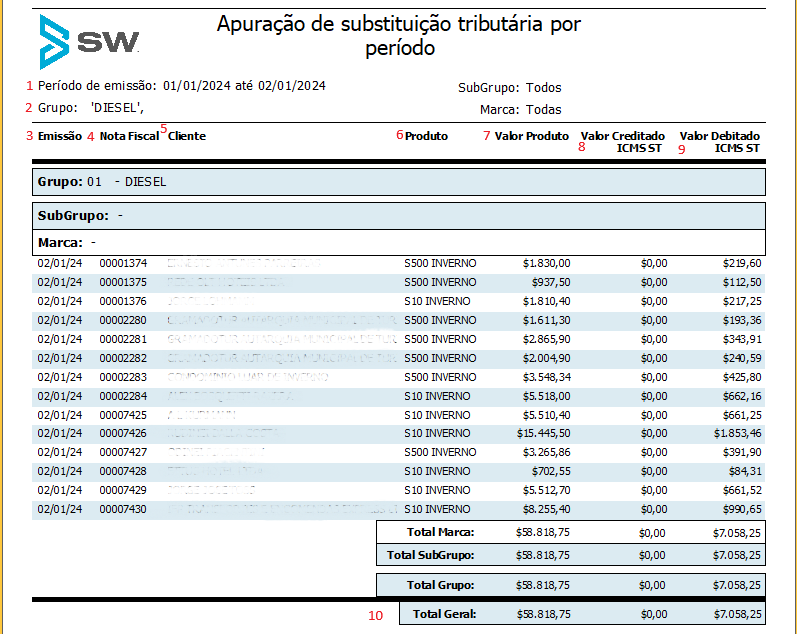Click product value $1.830,00
797x634 pixels.
546,263
